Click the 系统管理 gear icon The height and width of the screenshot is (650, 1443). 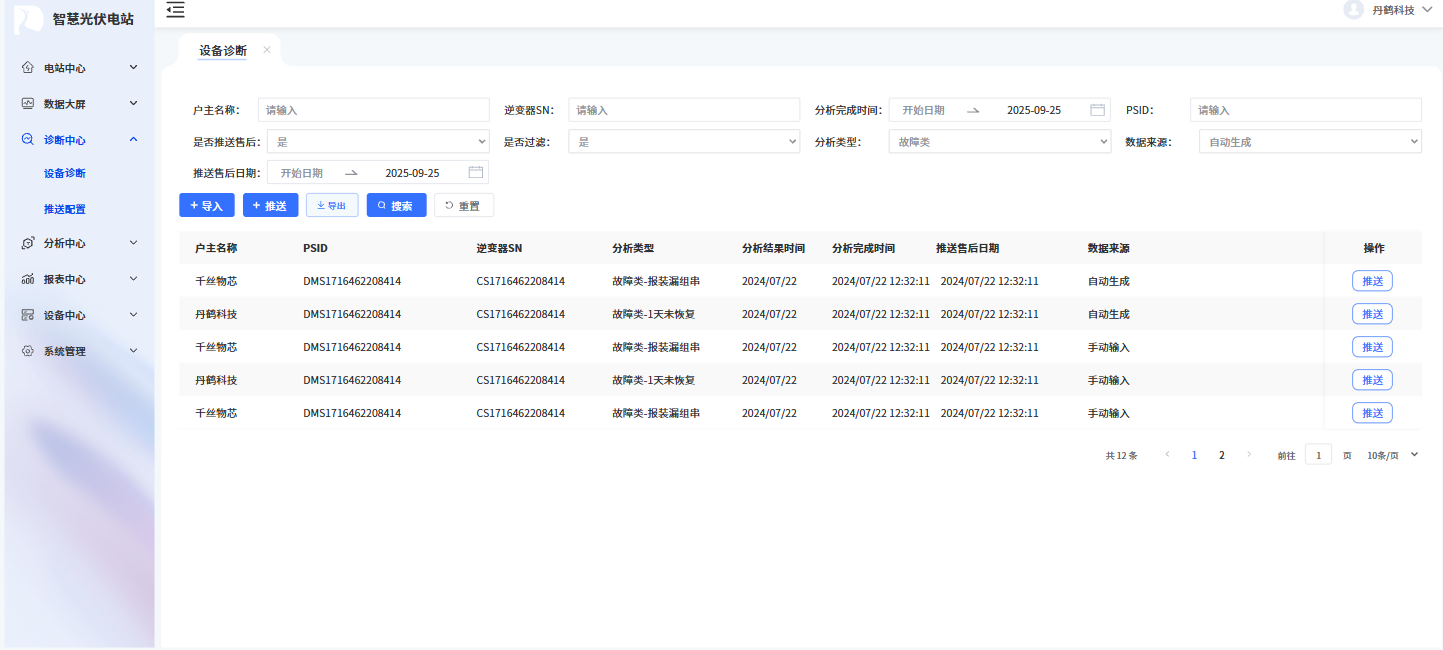pyautogui.click(x=28, y=352)
